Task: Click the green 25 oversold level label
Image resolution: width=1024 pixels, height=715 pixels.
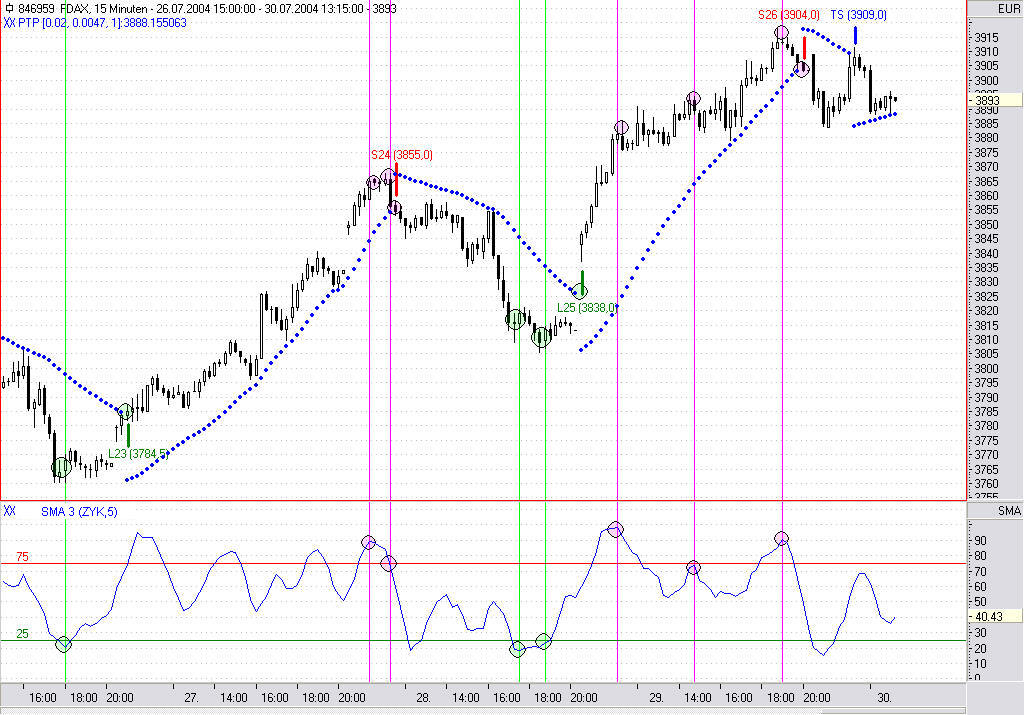Action: 22,634
